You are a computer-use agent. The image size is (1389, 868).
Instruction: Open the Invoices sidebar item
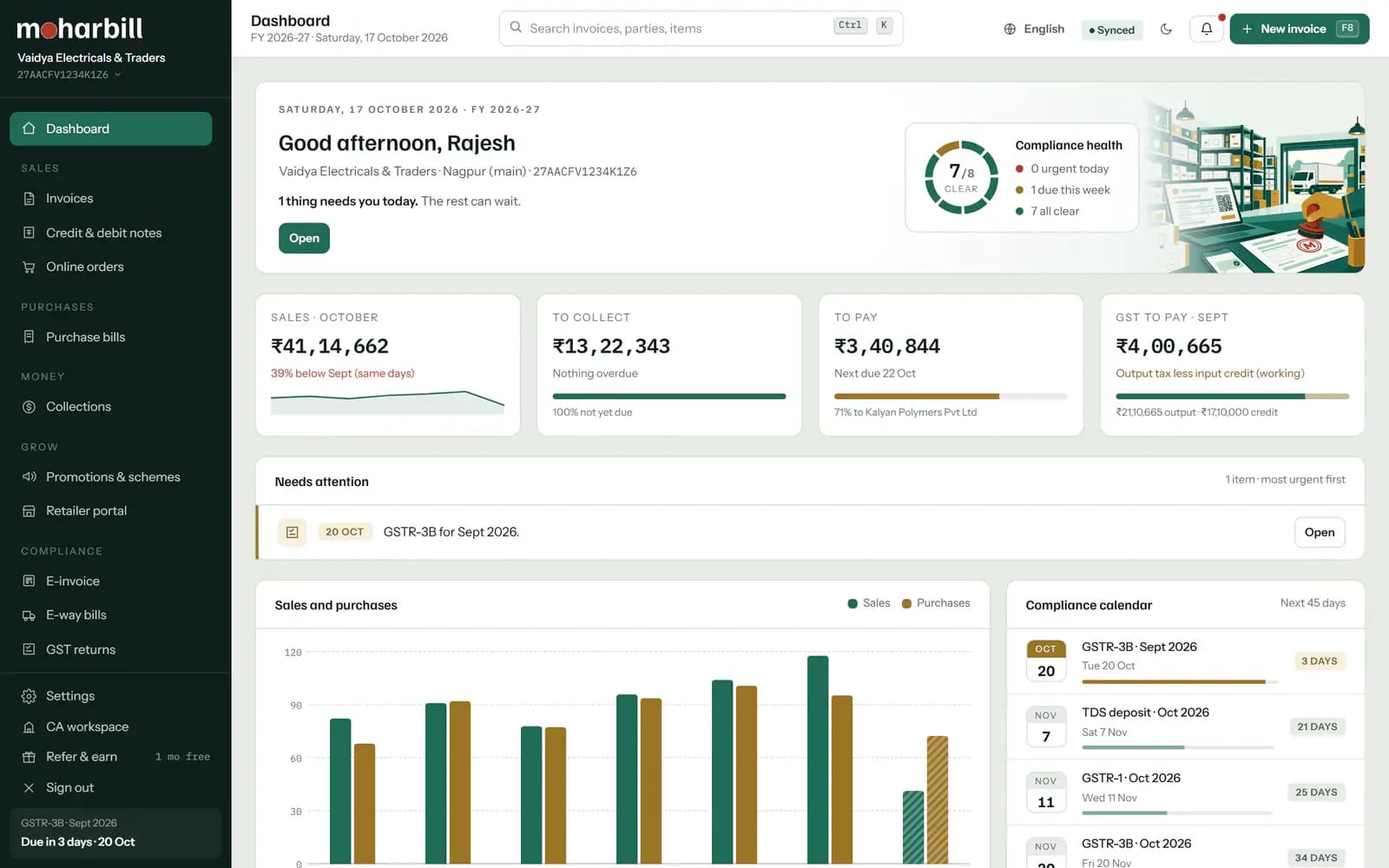[x=110, y=199]
